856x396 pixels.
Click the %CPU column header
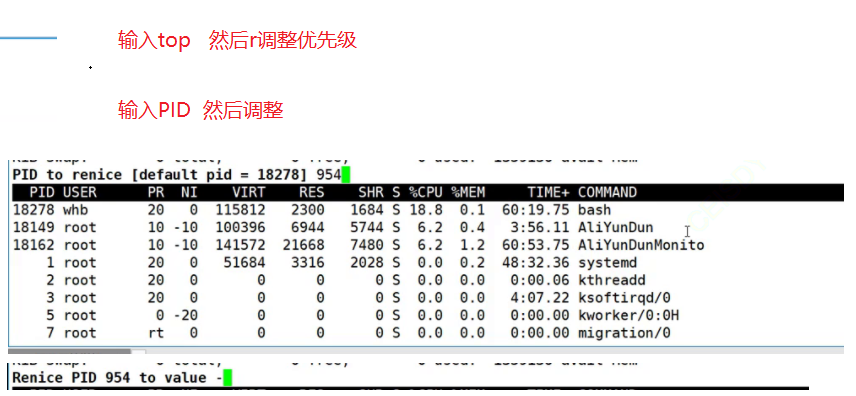click(x=426, y=192)
